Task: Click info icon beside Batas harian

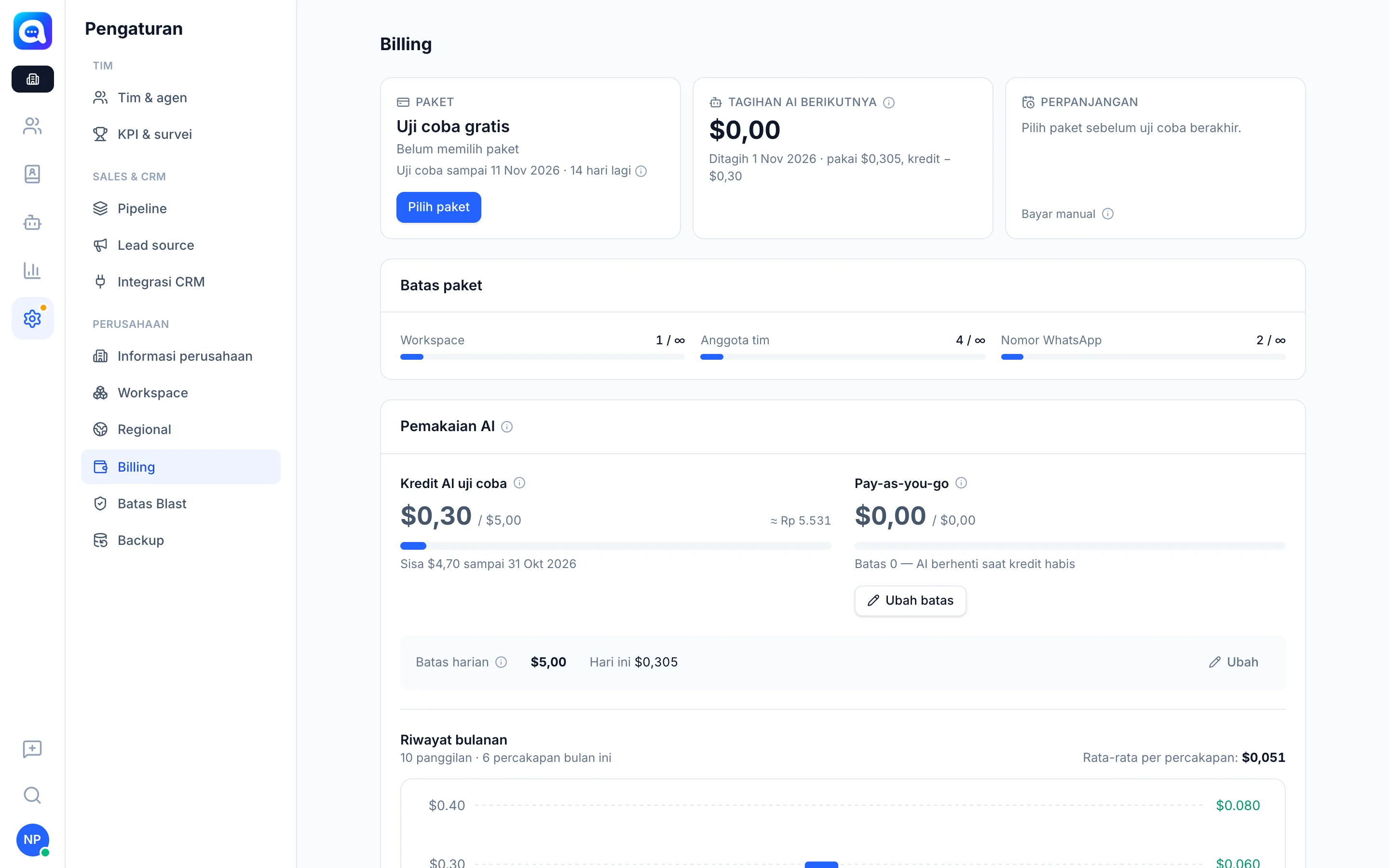Action: [x=501, y=663]
